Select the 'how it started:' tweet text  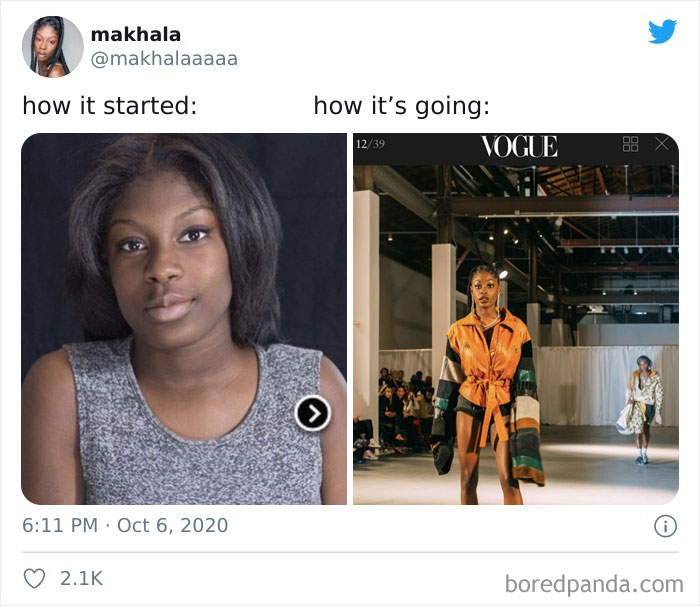pos(110,106)
